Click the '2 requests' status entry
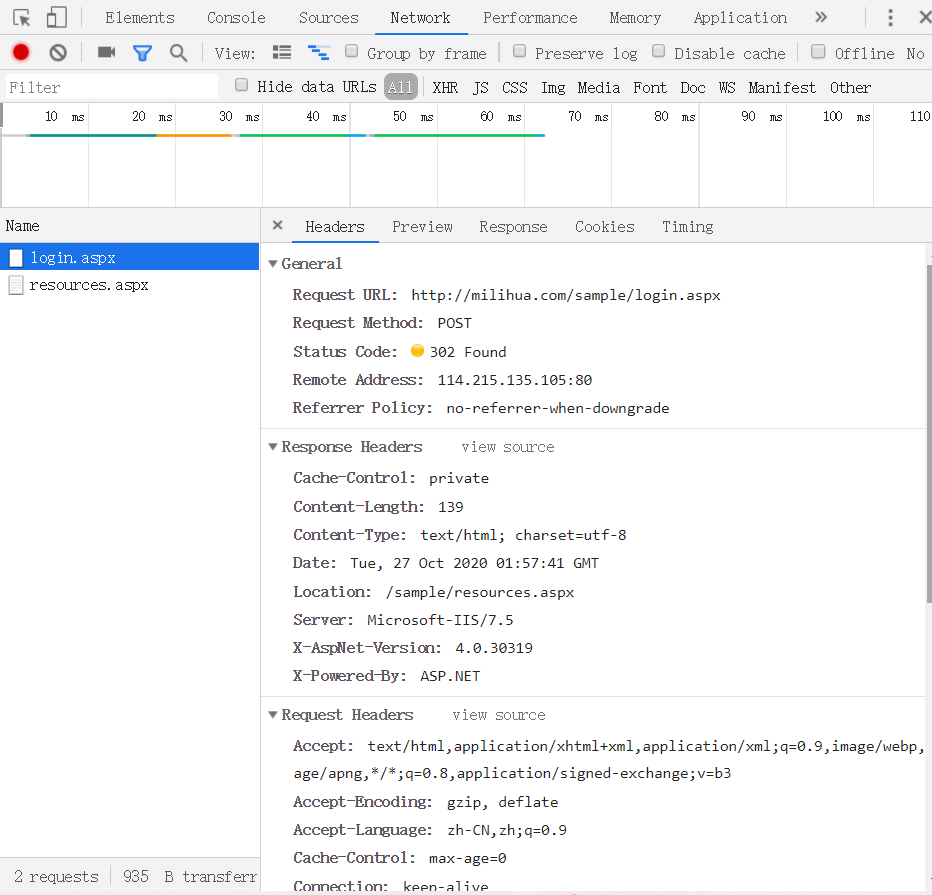The image size is (932, 895). point(56,877)
